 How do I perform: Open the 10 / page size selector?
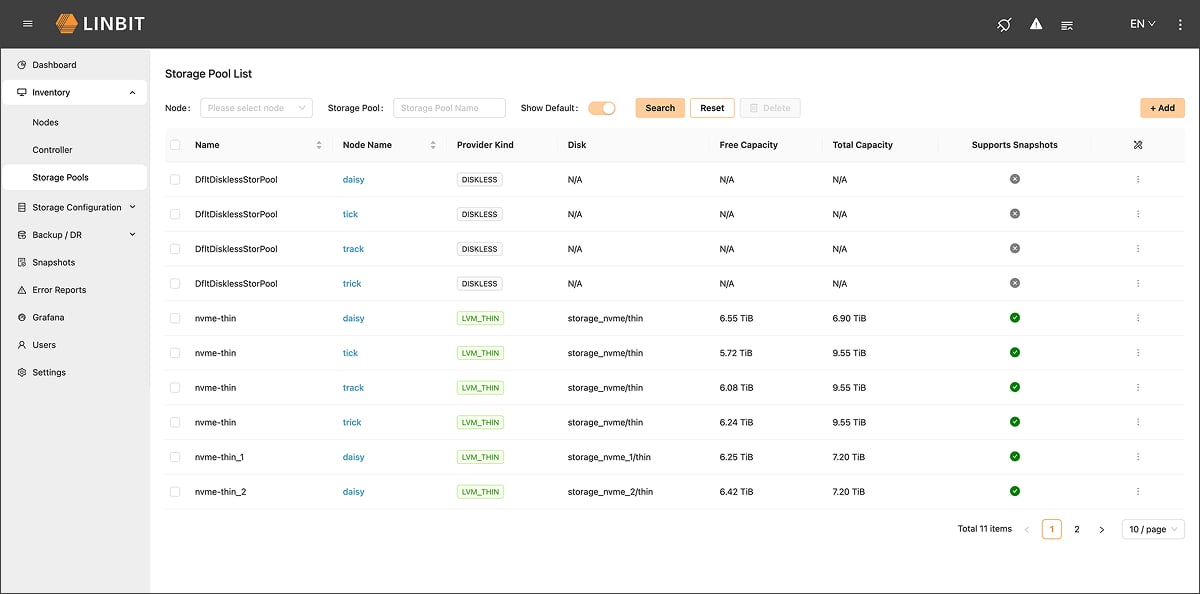(1152, 528)
